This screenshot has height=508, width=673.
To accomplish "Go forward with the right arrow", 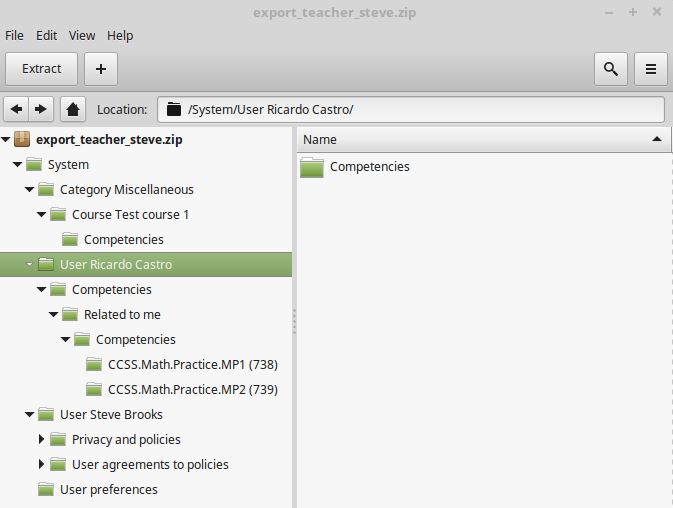I will pos(41,109).
